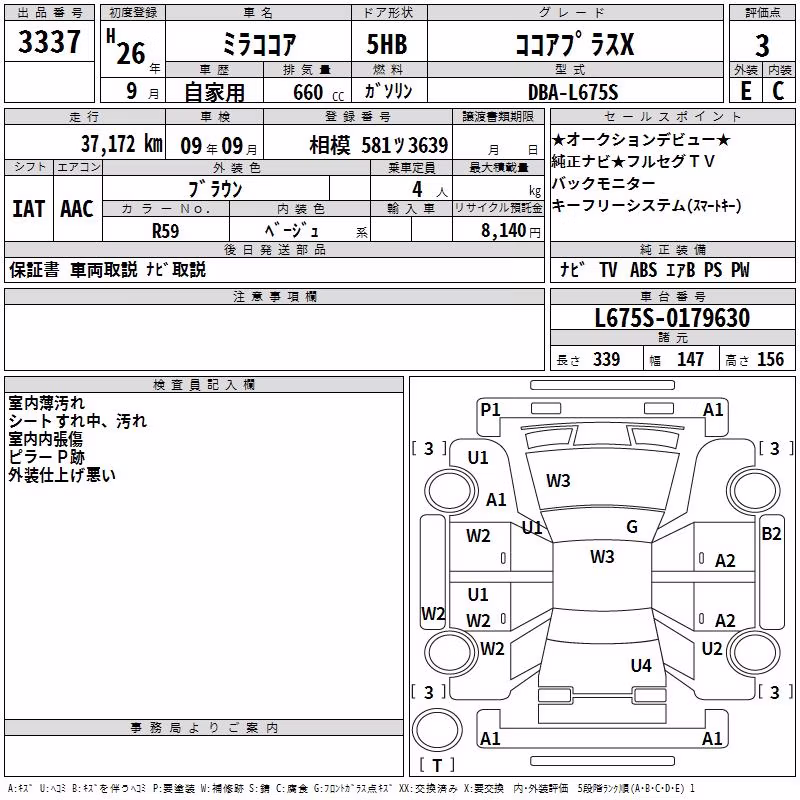The image size is (800, 800).
Task: Click the キーフリーシステム sales point line
Action: (646, 206)
